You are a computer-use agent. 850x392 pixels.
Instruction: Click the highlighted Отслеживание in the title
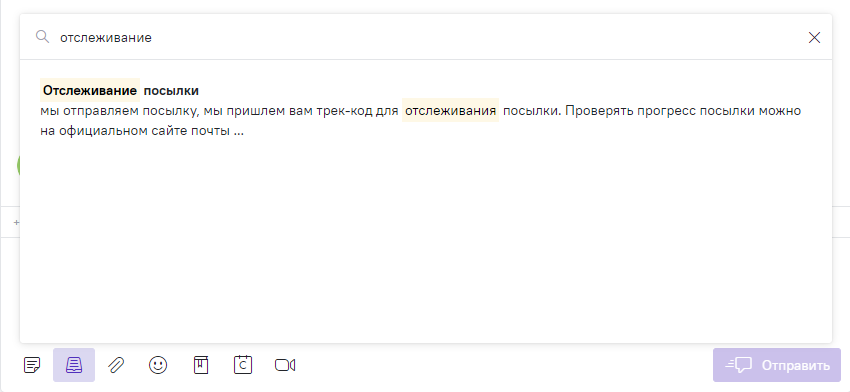[x=90, y=91]
